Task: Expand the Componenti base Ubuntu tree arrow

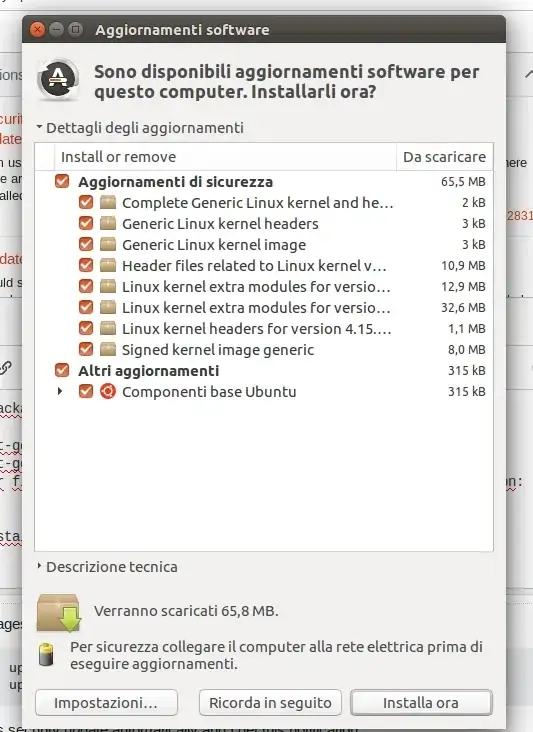Action: [x=60, y=391]
